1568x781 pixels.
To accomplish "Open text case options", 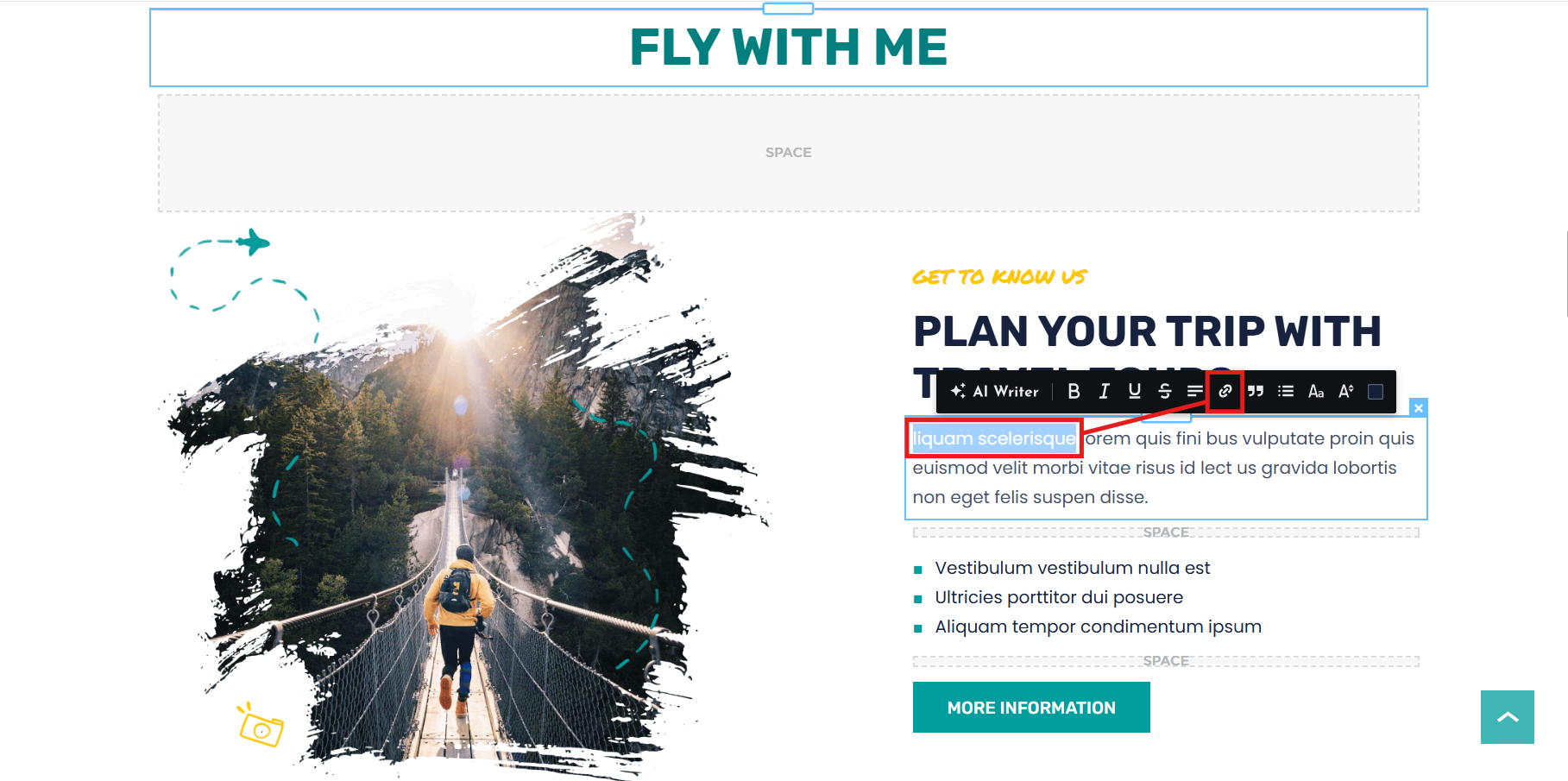I will (x=1316, y=391).
